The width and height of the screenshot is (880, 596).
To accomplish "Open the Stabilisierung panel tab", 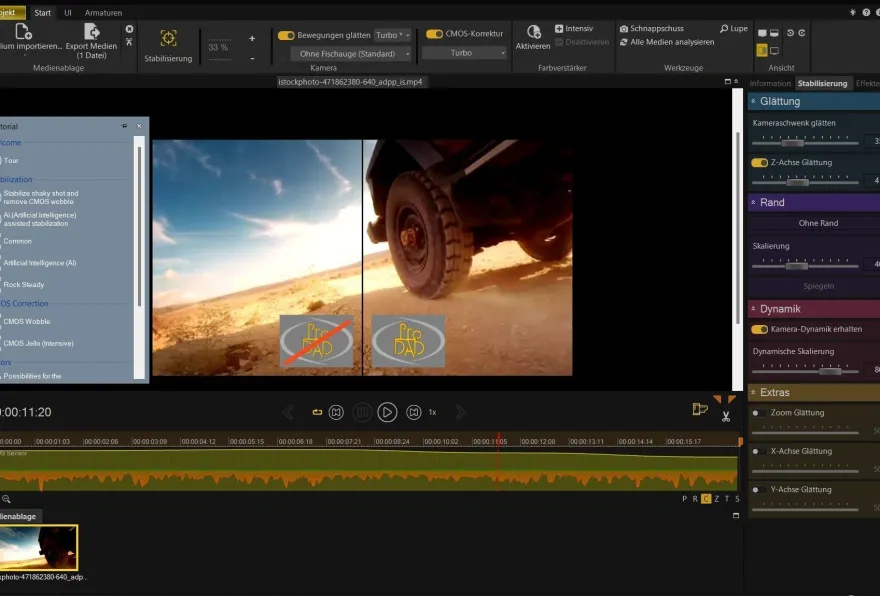I will (822, 84).
